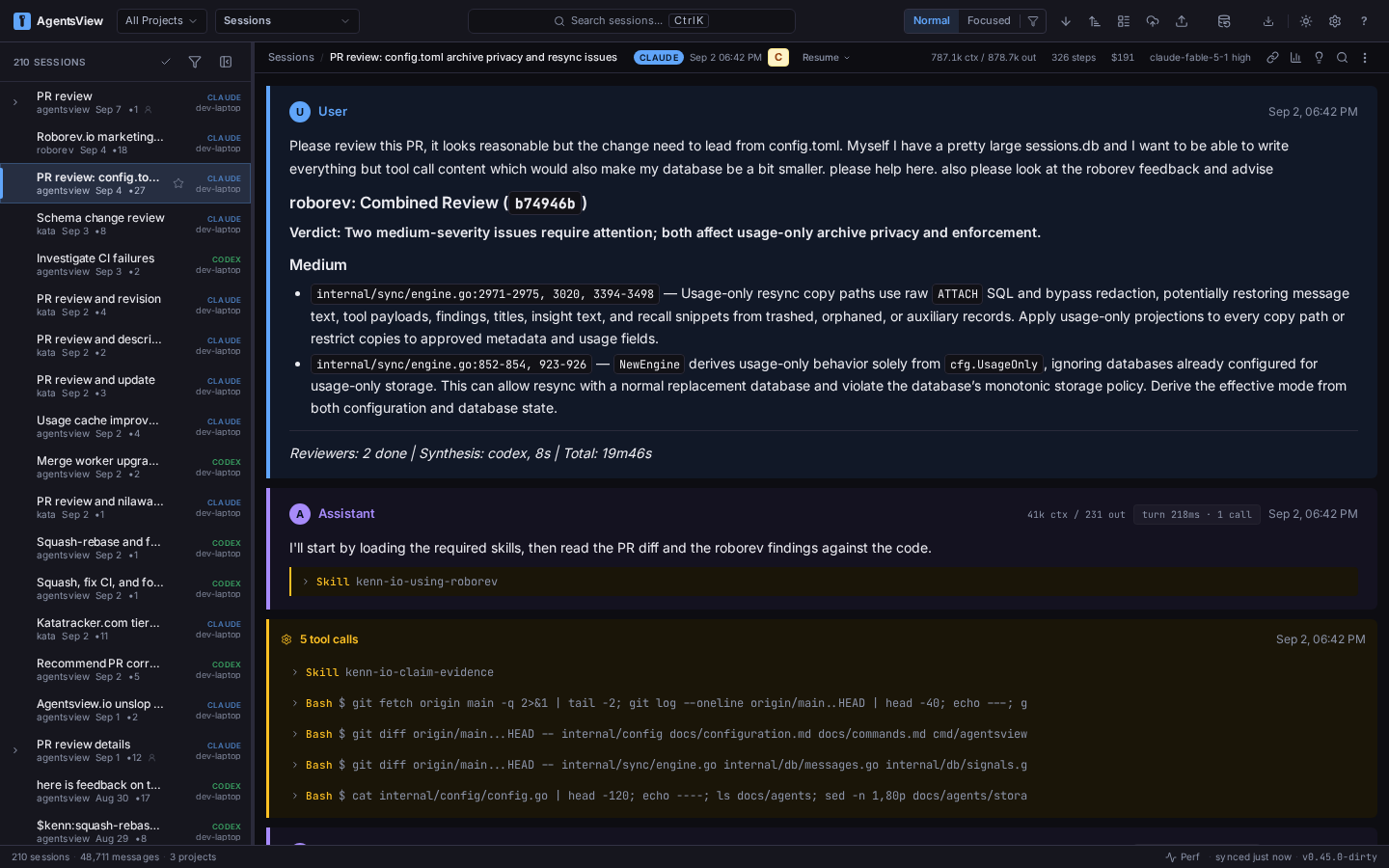Click the magnifier icon in session header

(x=1342, y=58)
